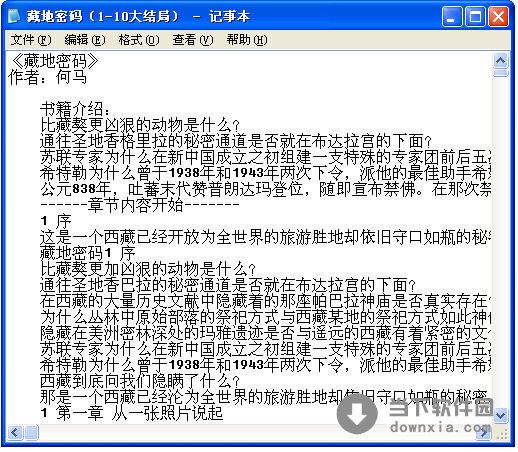The image size is (518, 452).
Task: Click the line 藏地密码1 序
Action: point(88,253)
